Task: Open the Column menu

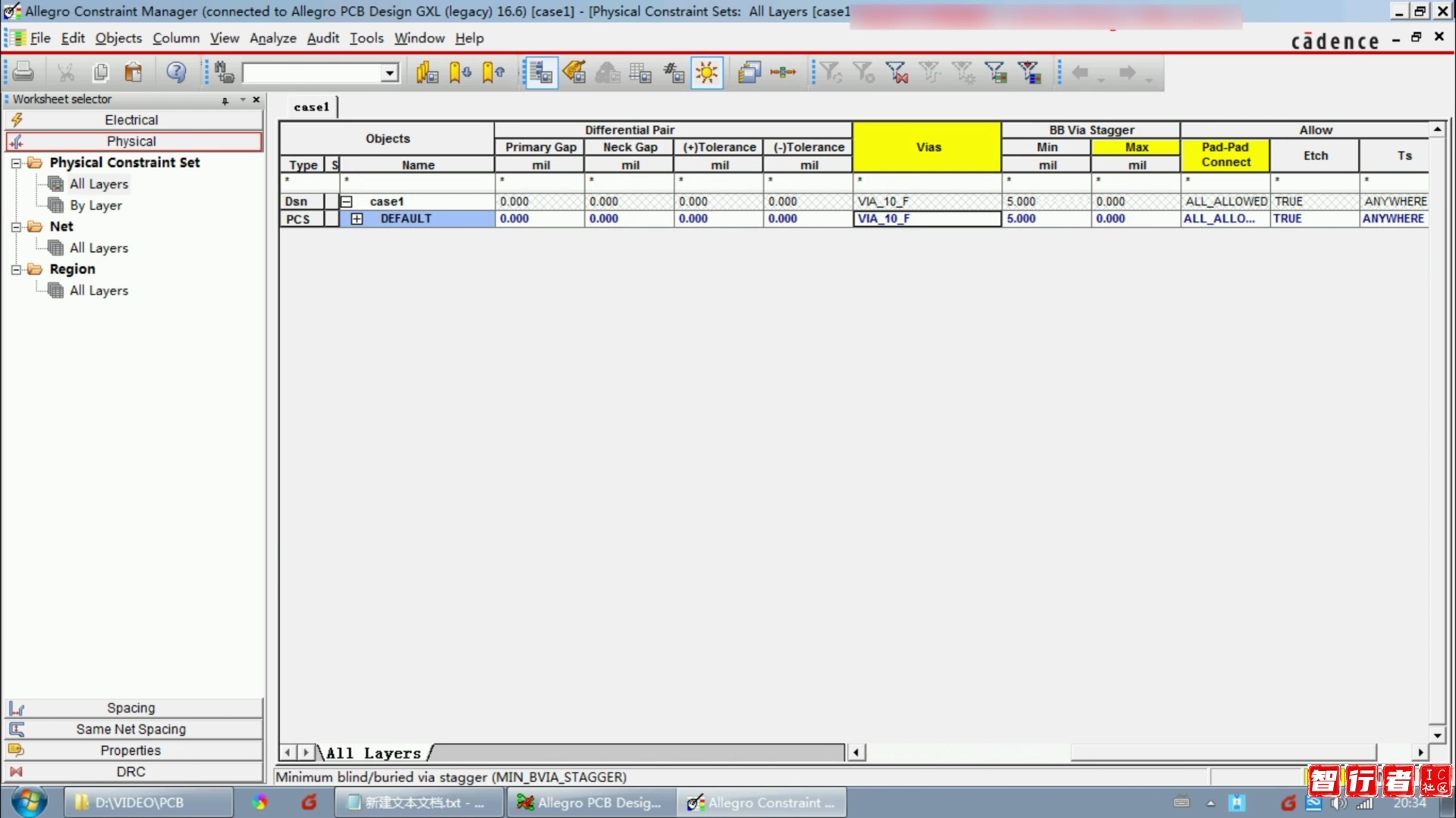Action: (x=176, y=38)
